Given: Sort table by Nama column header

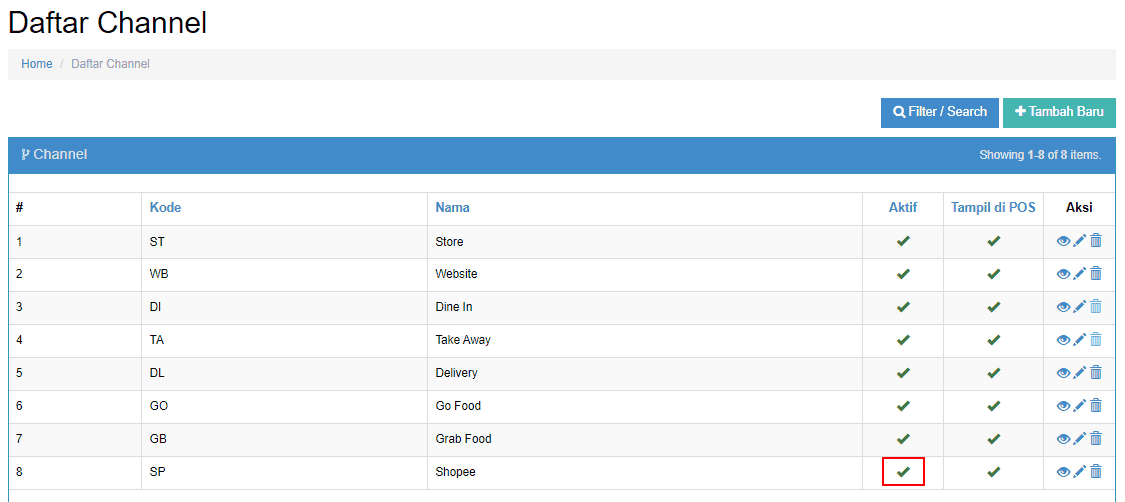Looking at the screenshot, I should tap(453, 208).
